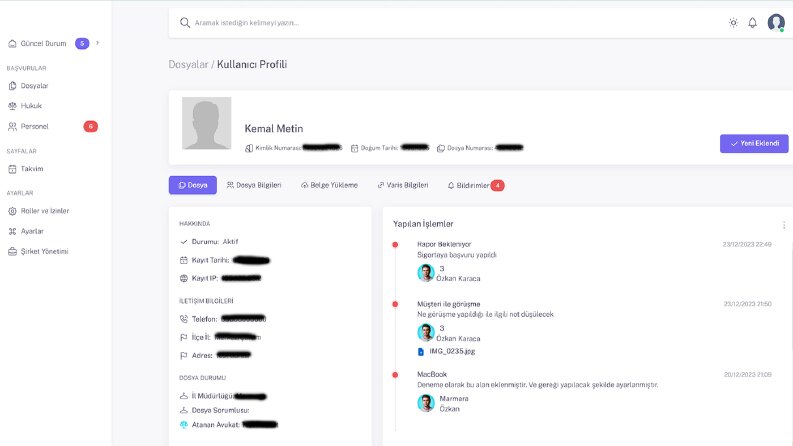Click the Doğum Tarihi calendar icon

(355, 148)
